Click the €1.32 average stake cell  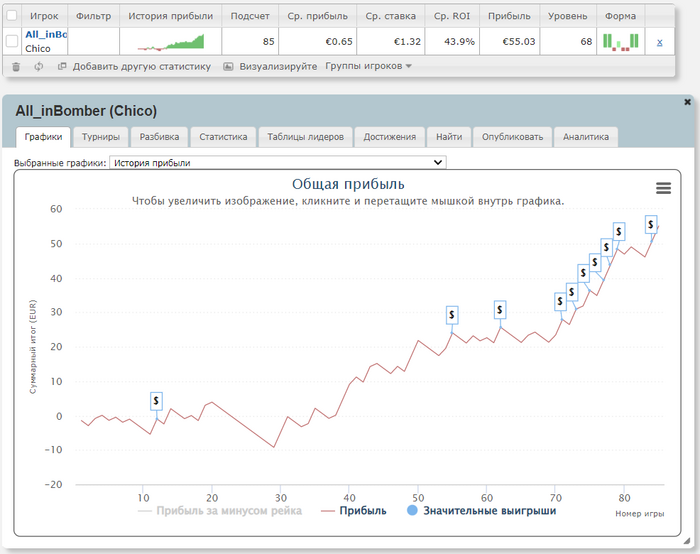pos(391,42)
